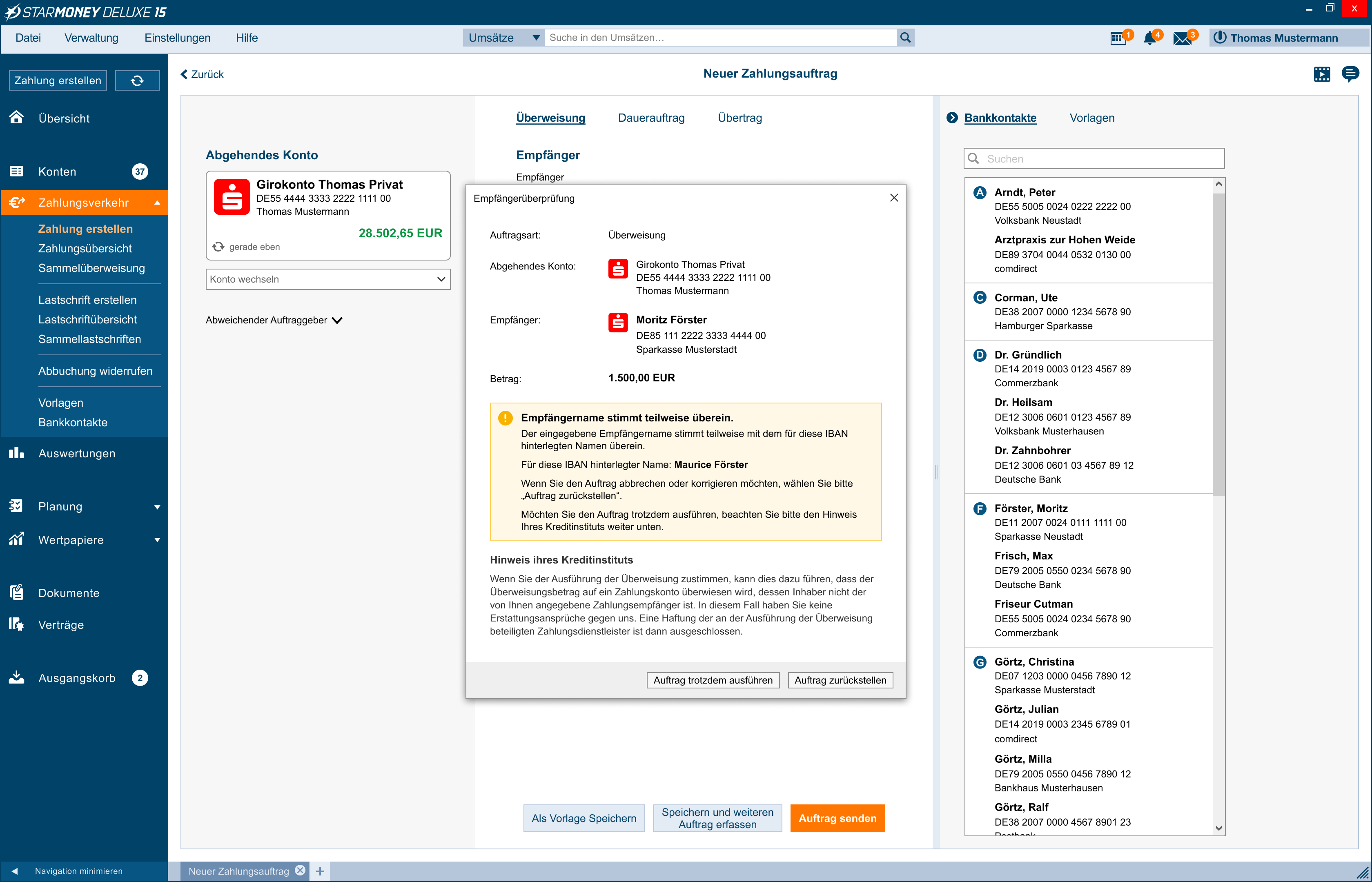Screen dimensions: 1372x882
Task: Switch to the Vorlagen tab
Action: click(x=1091, y=118)
